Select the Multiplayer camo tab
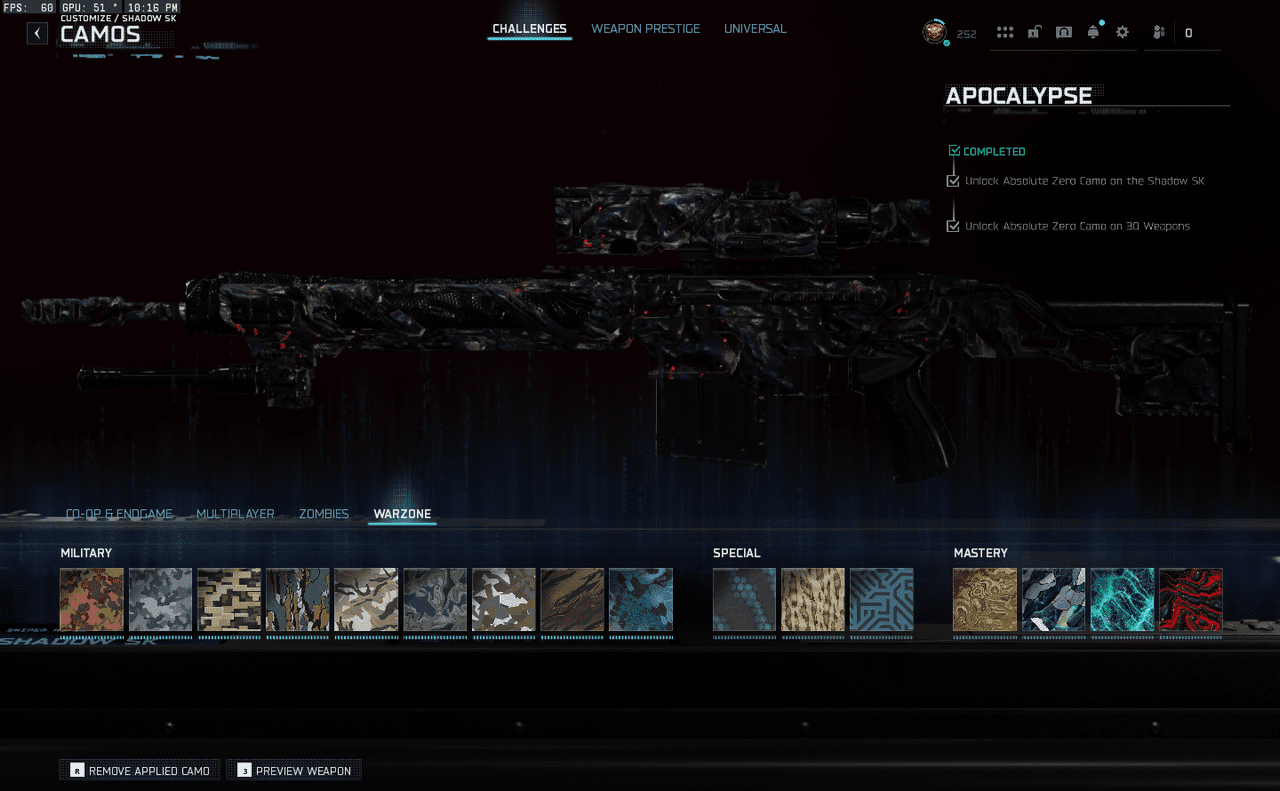Image resolution: width=1280 pixels, height=791 pixels. [235, 514]
